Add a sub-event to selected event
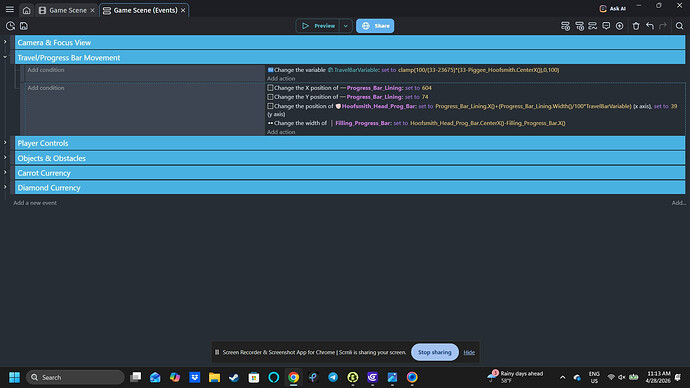Screen dimensions: 690x388 click(580, 26)
